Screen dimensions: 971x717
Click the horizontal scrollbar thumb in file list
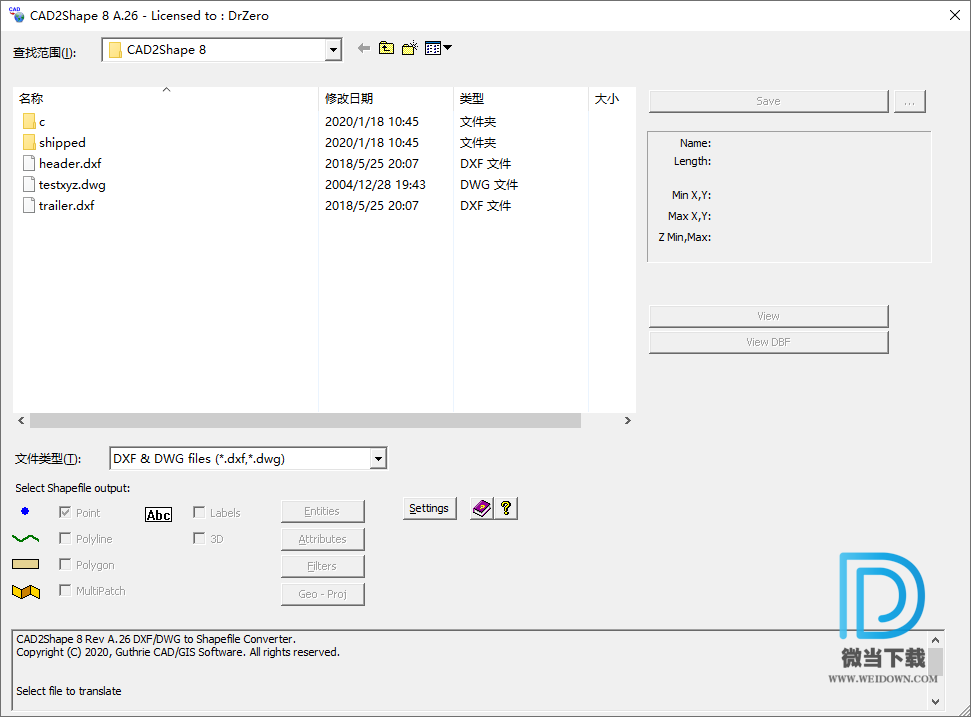(x=305, y=420)
